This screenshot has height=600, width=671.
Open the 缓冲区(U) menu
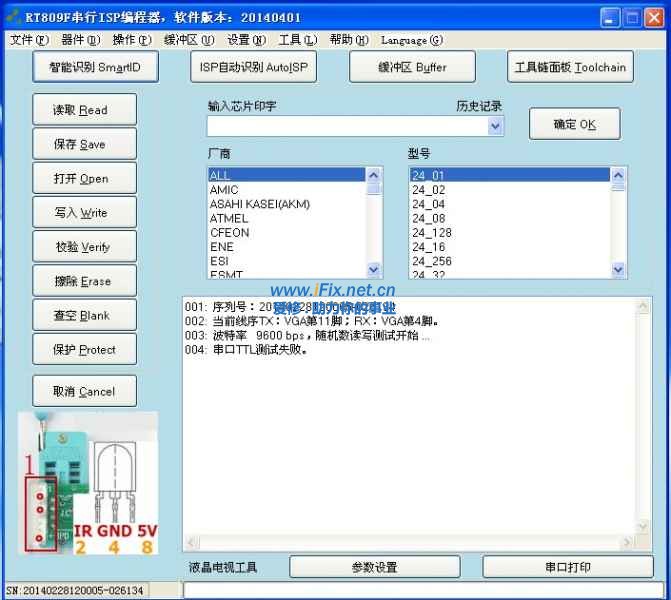(x=189, y=40)
